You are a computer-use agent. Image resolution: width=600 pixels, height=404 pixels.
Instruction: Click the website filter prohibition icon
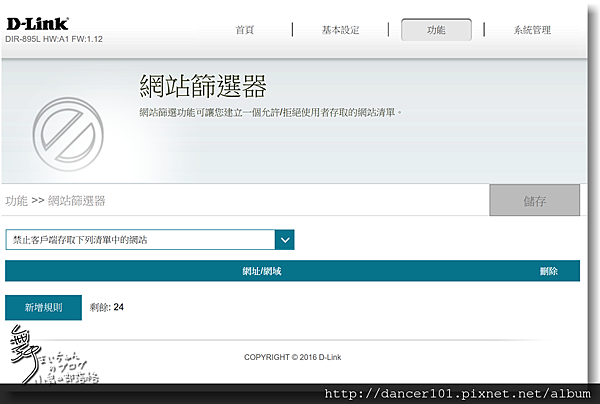coord(68,134)
